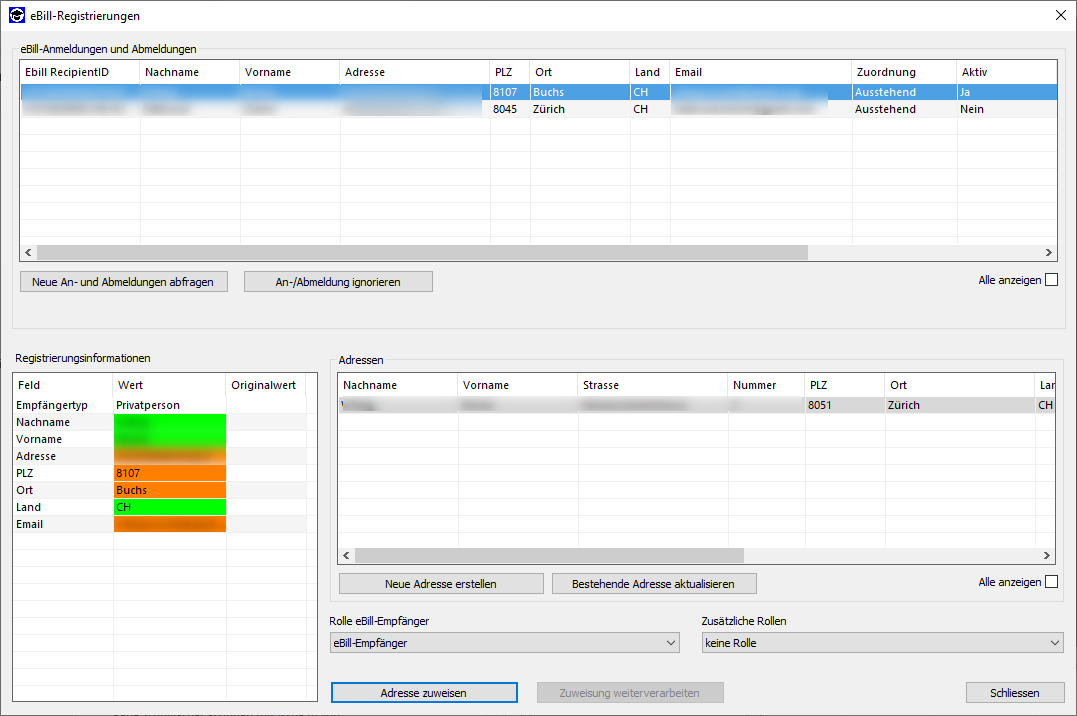Enable Alle anzeigen checkbox for eBill registrations
This screenshot has width=1077, height=716.
click(x=1051, y=280)
